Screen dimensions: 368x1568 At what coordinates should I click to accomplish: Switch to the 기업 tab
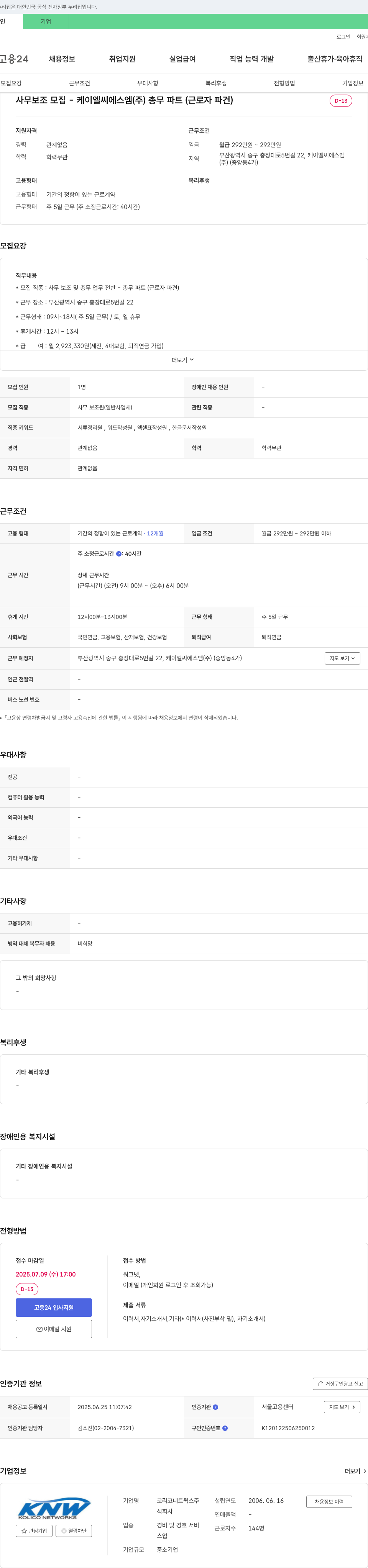46,21
